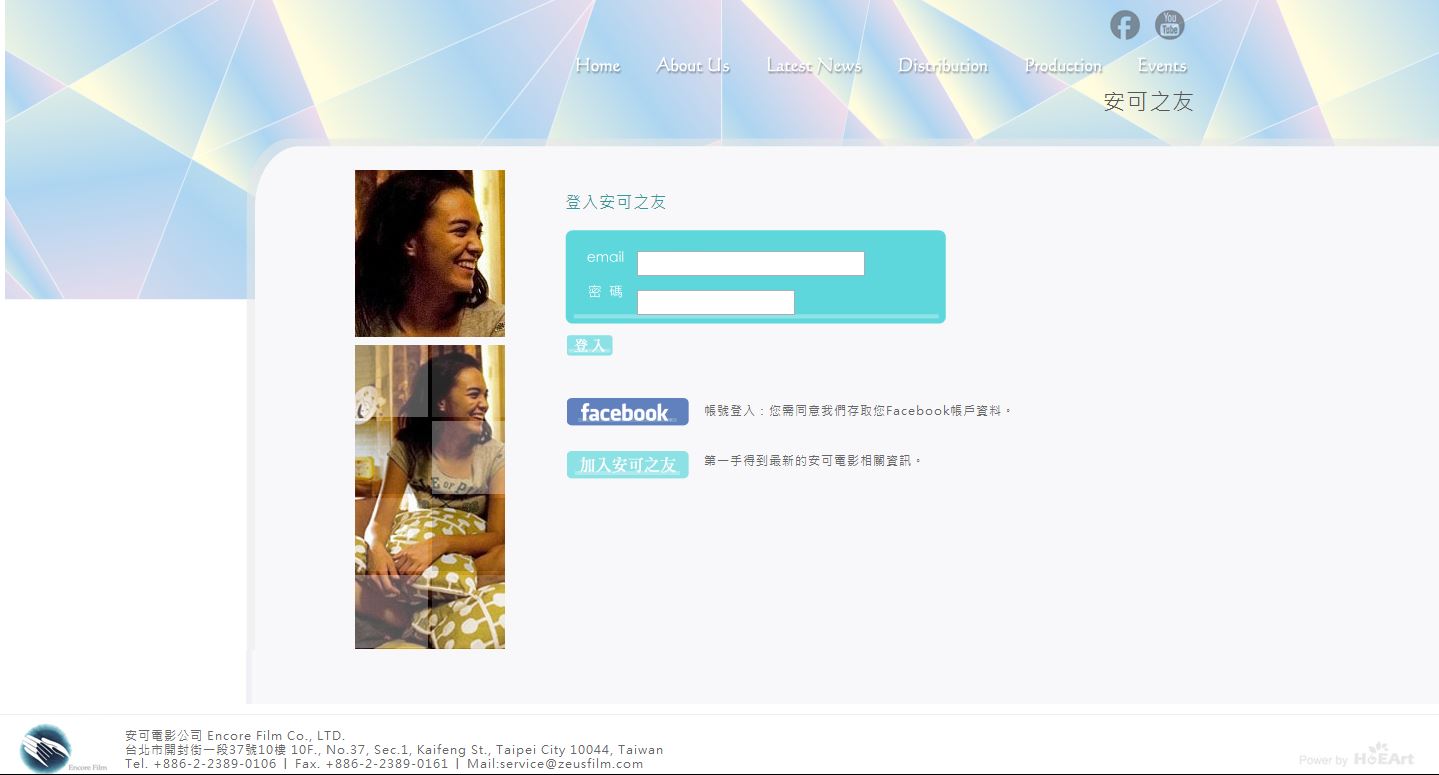Open the Latest News menu item
The height and width of the screenshot is (775, 1439).
tap(813, 66)
